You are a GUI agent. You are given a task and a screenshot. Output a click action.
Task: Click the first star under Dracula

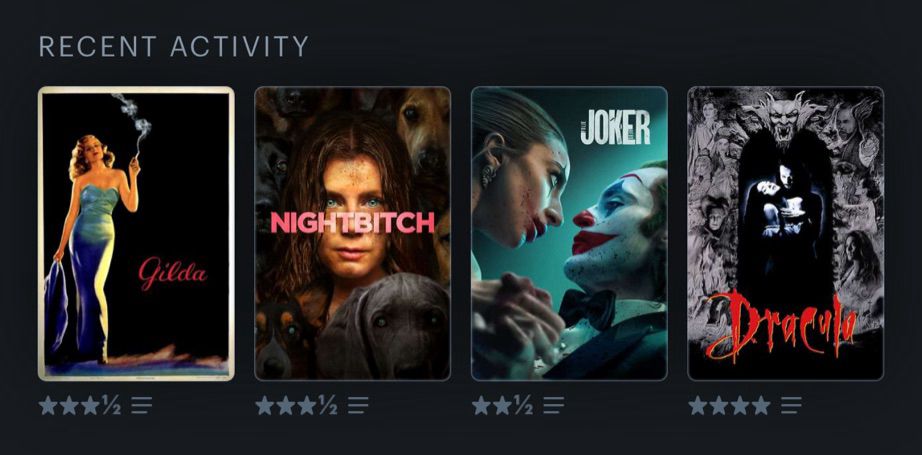pyautogui.click(x=698, y=405)
